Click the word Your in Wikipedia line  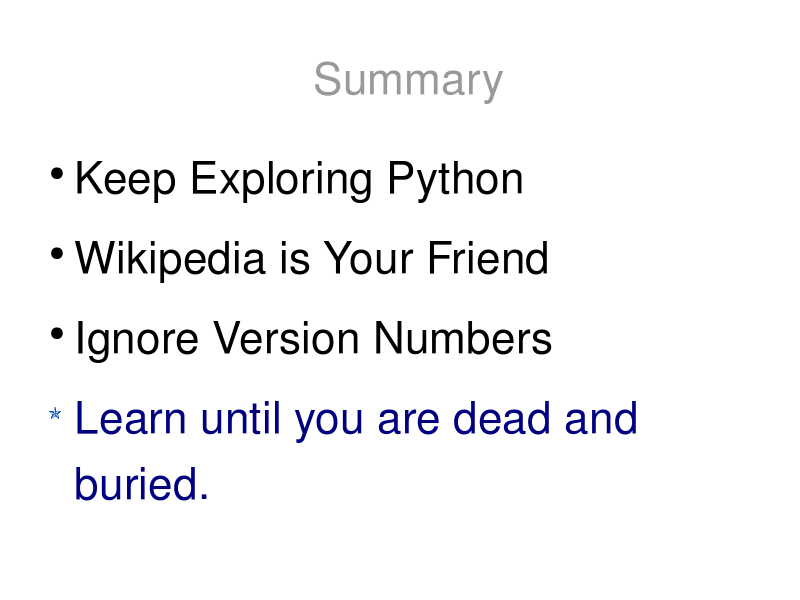[x=368, y=258]
